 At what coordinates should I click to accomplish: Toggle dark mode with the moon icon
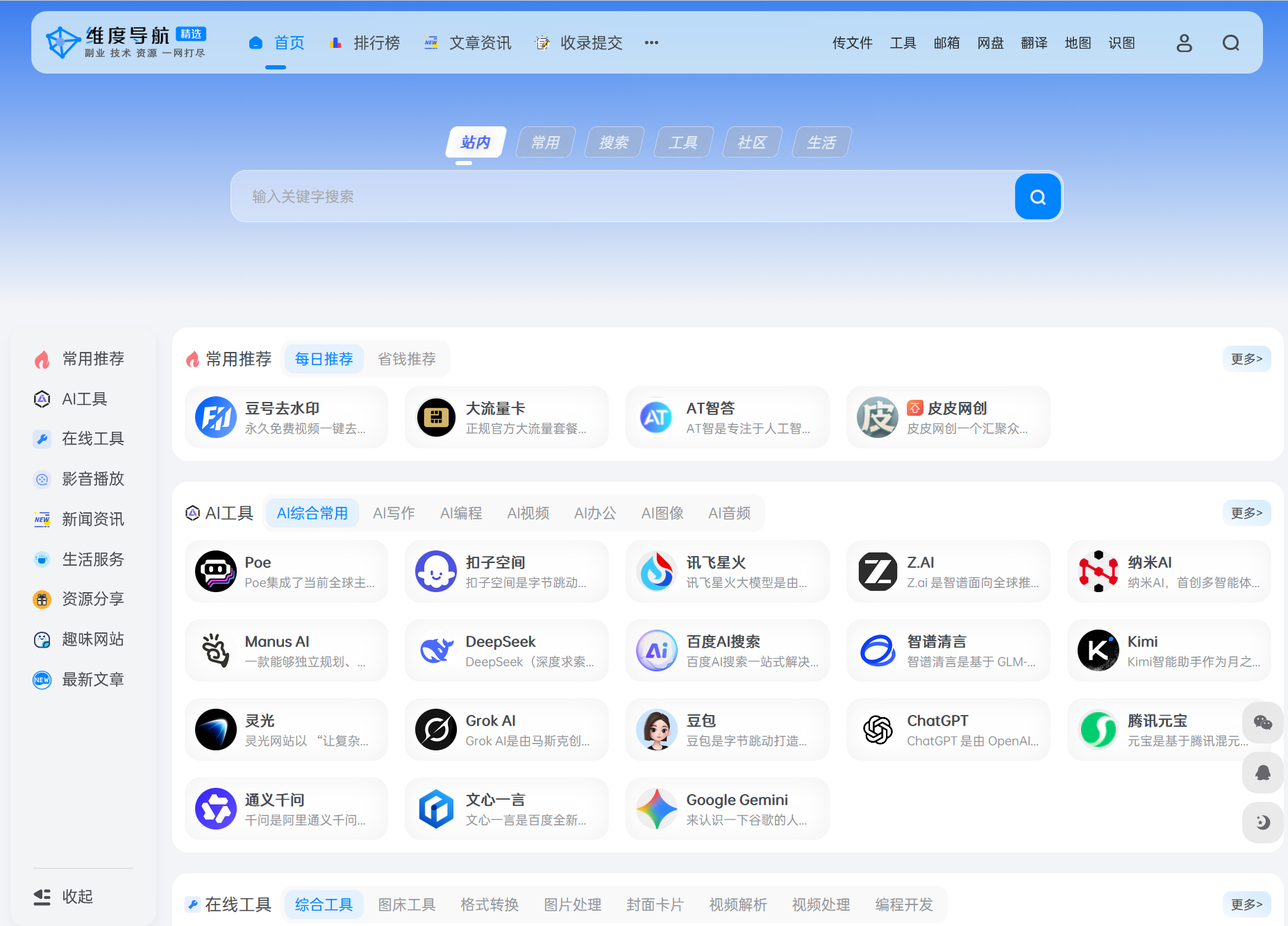coord(1262,822)
